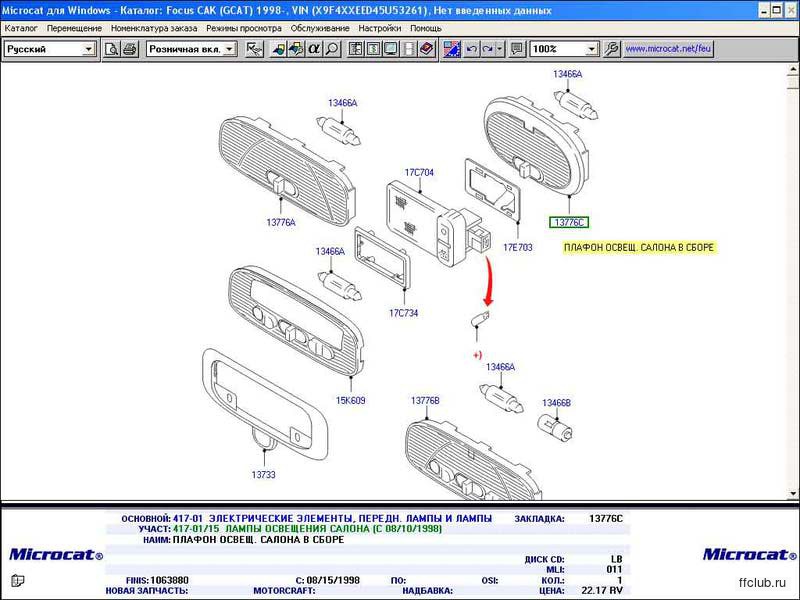Click the scroll up arrow of diagram

pyautogui.click(x=793, y=69)
